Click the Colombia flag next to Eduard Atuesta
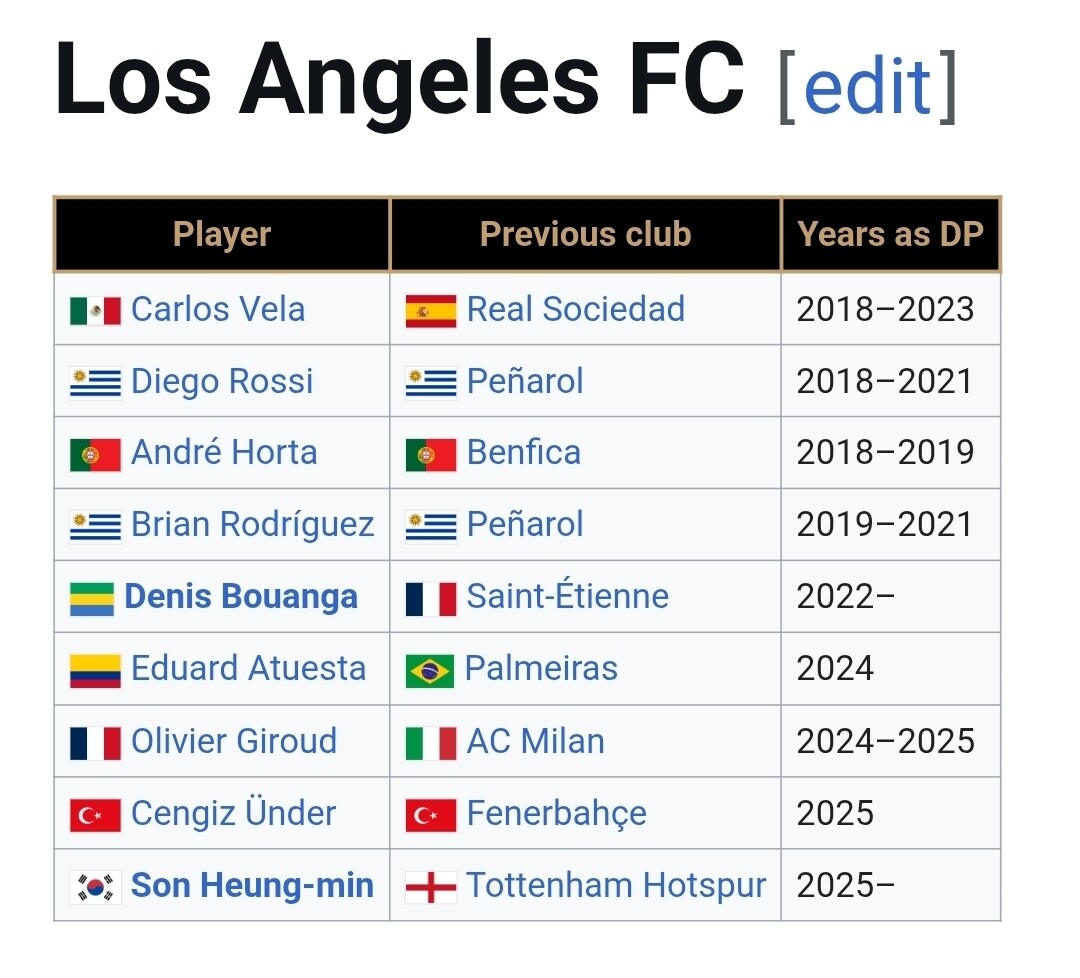This screenshot has height=978, width=1080. click(x=95, y=670)
